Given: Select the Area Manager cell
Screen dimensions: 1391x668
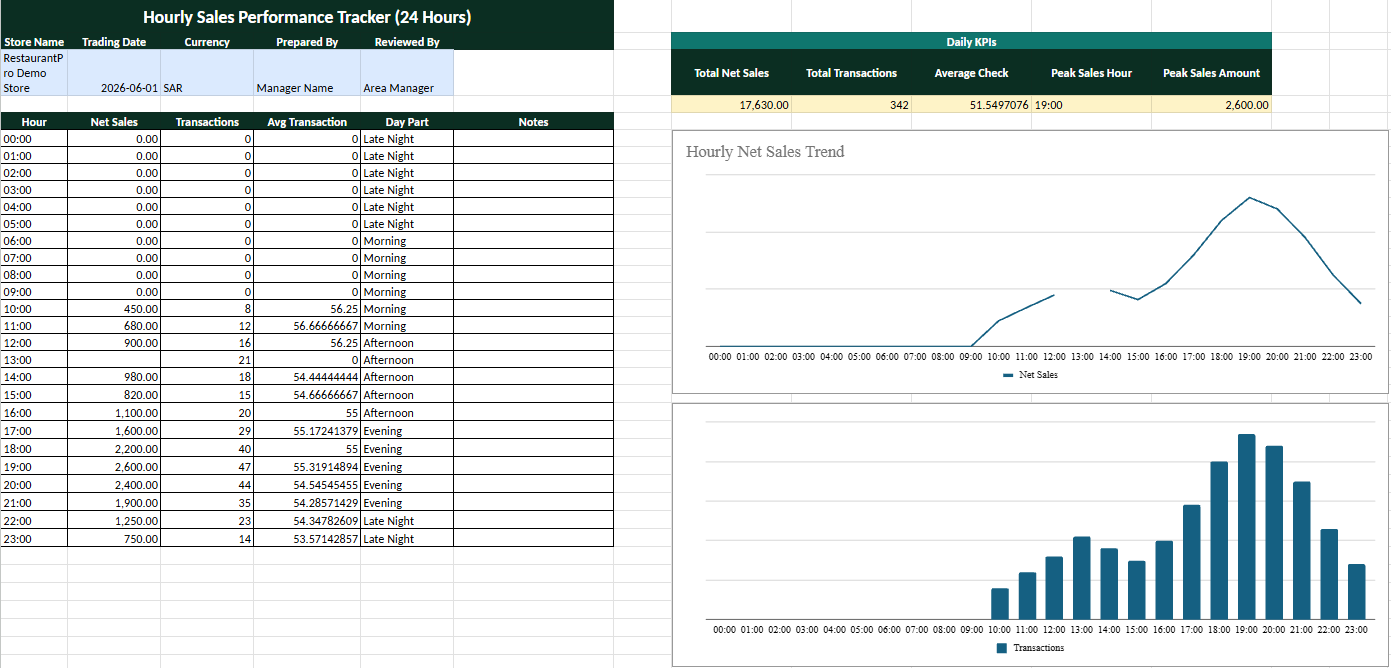Looking at the screenshot, I should click(407, 73).
